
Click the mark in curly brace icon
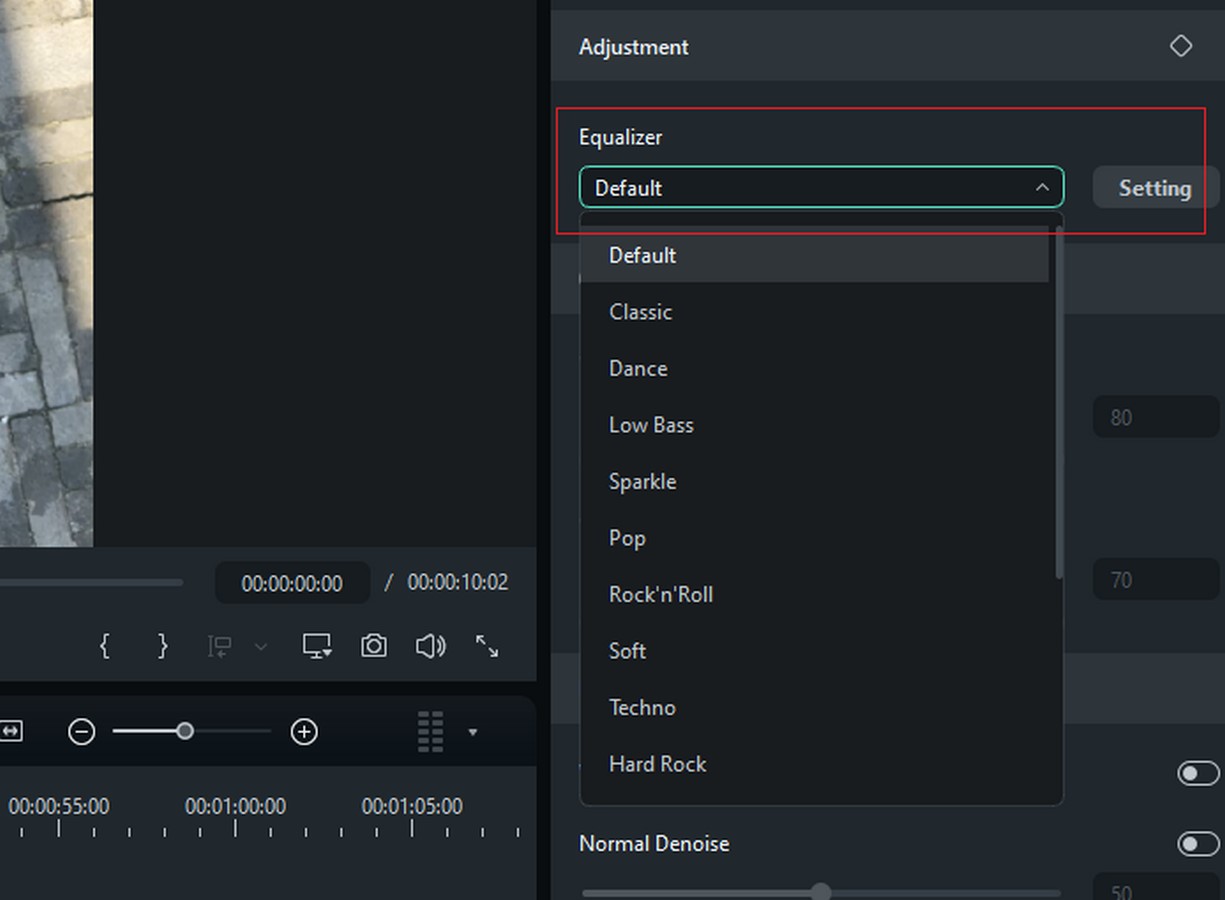(104, 646)
